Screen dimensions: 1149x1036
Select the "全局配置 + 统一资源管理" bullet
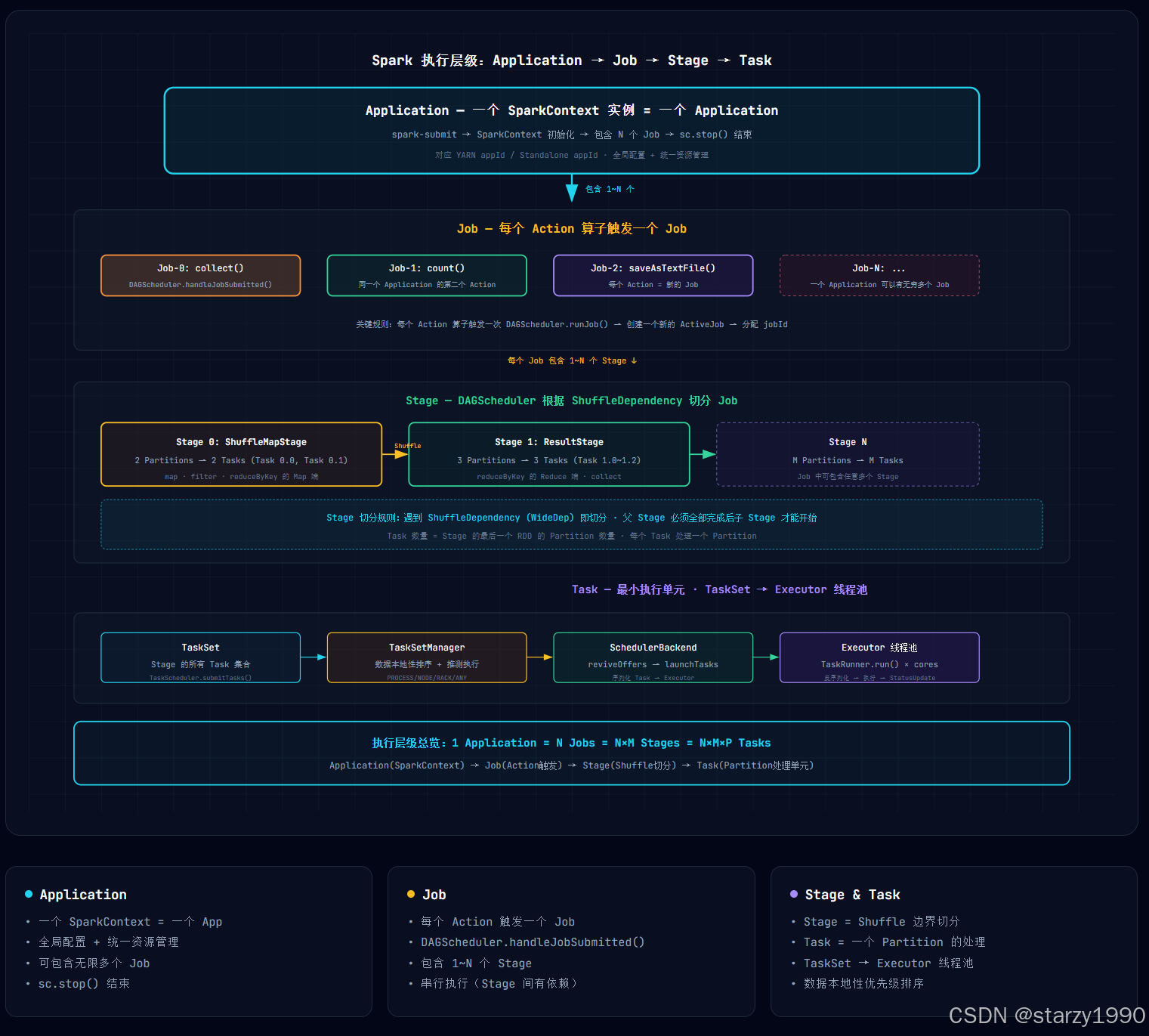pos(109,942)
